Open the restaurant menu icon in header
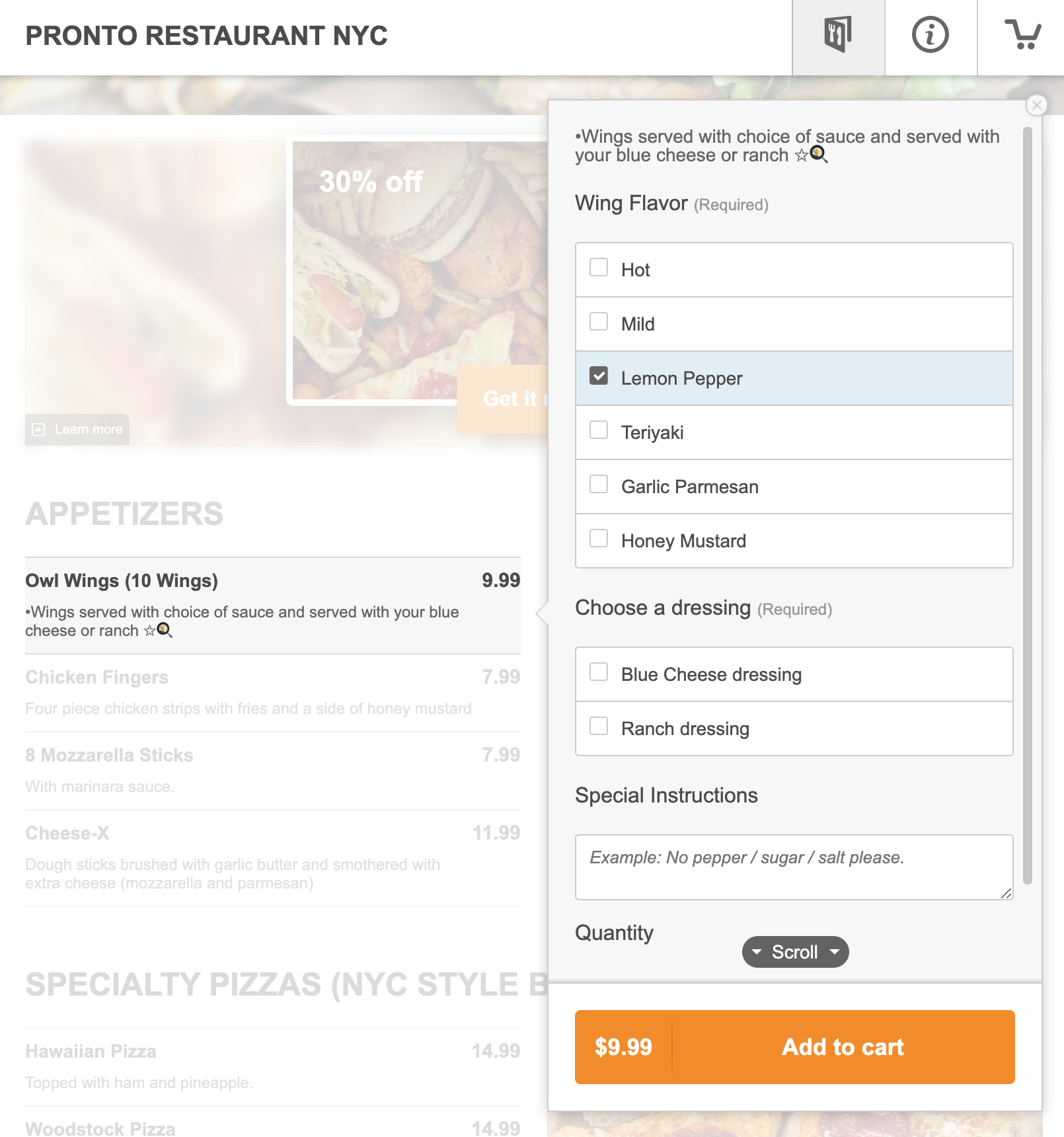This screenshot has height=1137, width=1064. [837, 34]
